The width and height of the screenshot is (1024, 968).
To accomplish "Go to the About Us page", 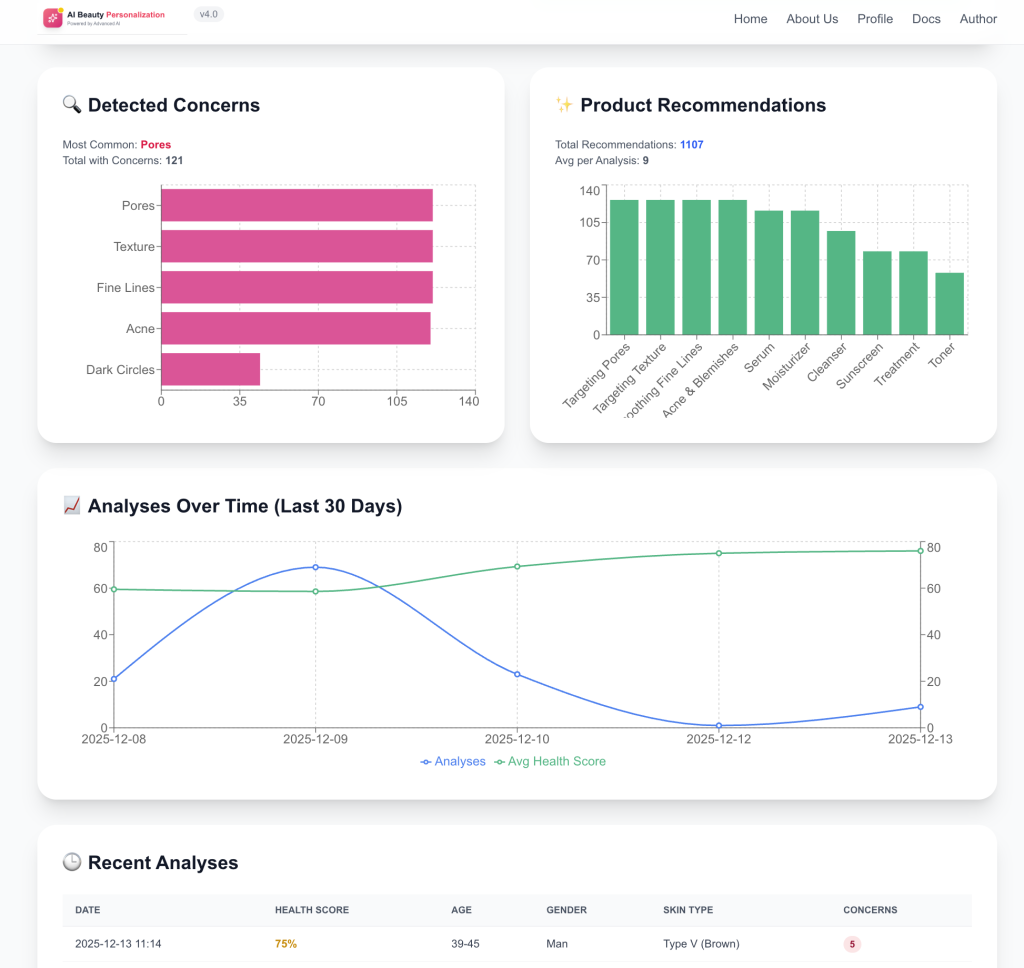I will (x=812, y=19).
